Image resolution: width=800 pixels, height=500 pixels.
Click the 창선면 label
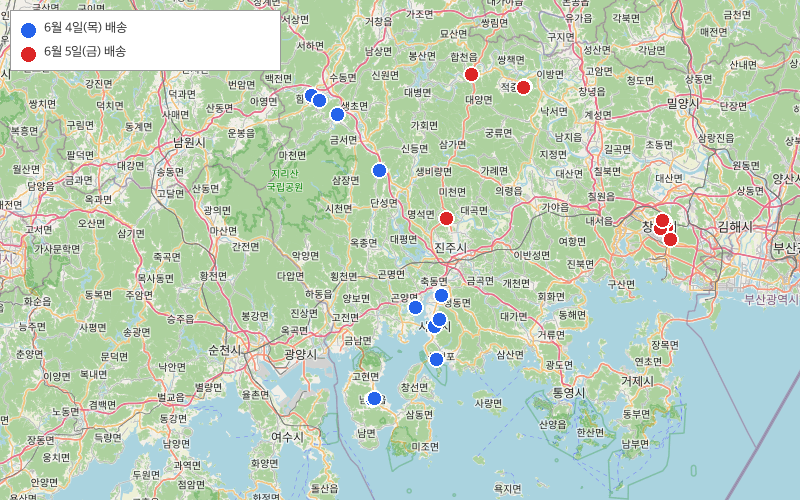[x=414, y=387]
